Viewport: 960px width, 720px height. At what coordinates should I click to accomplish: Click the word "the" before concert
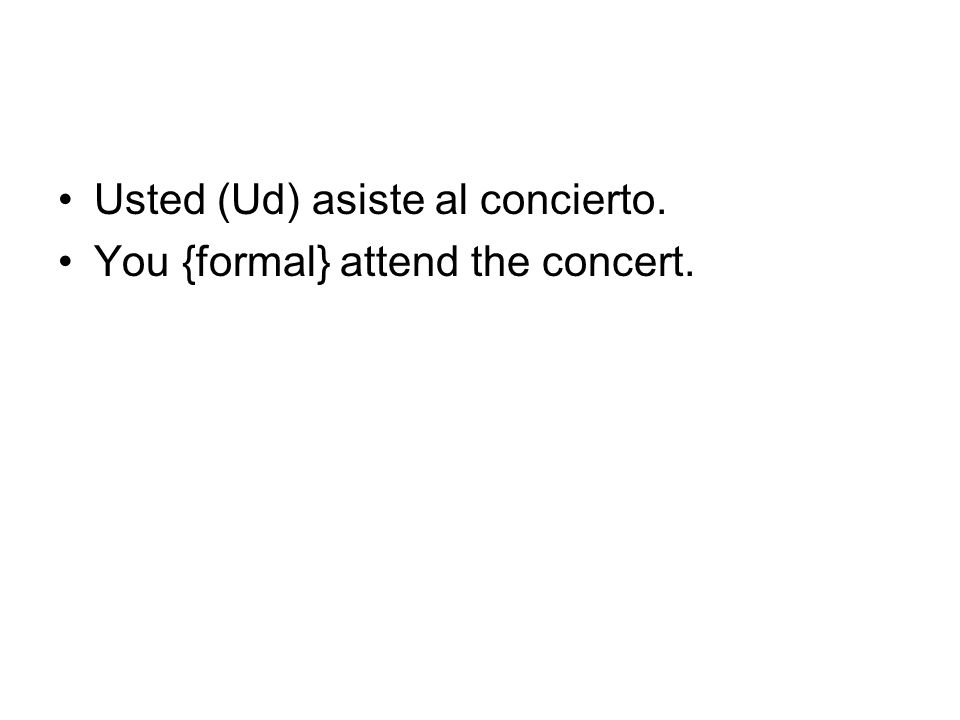click(500, 261)
